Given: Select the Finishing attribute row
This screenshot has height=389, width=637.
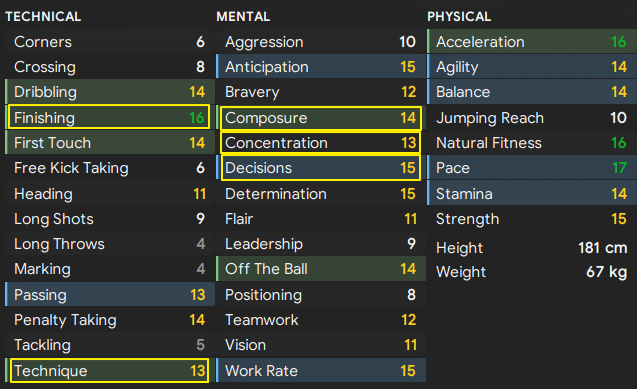Looking at the screenshot, I should pyautogui.click(x=108, y=117).
